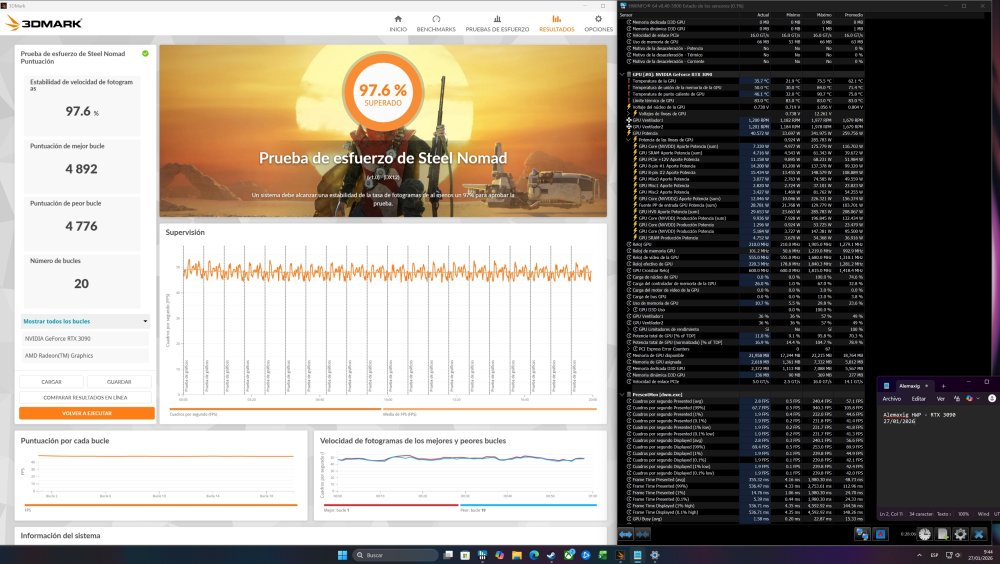Click the red 'Mejor: bucle' legend bar
Screen dimensions: 1000x564
click(x=391, y=505)
